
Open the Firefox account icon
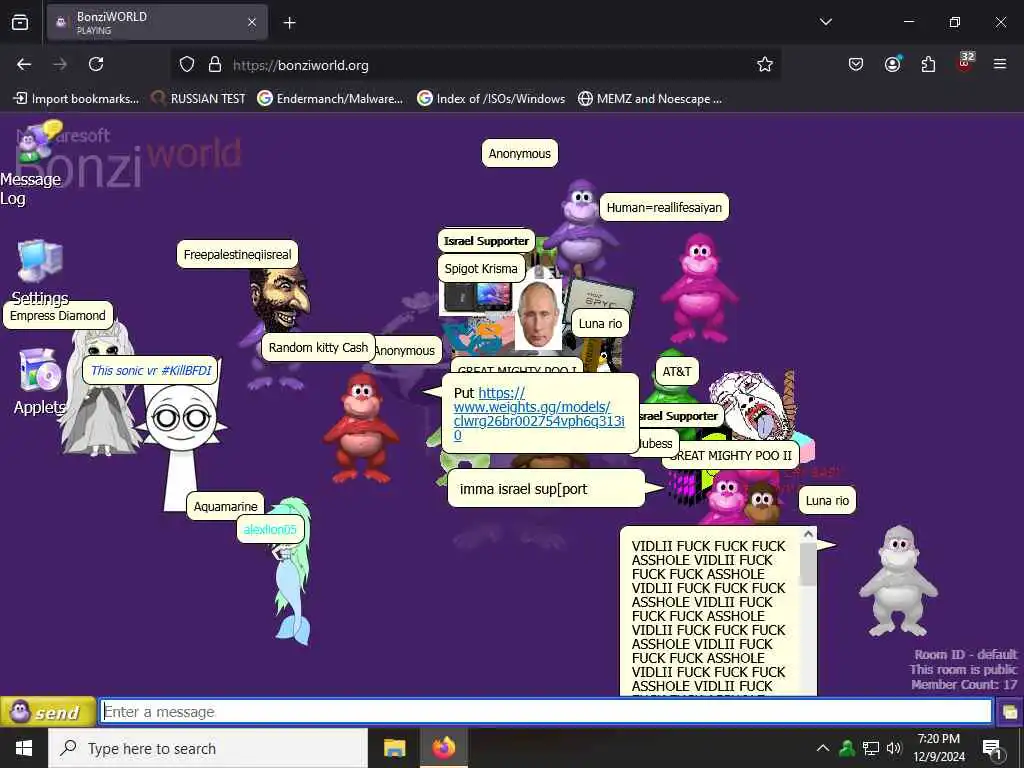point(892,65)
